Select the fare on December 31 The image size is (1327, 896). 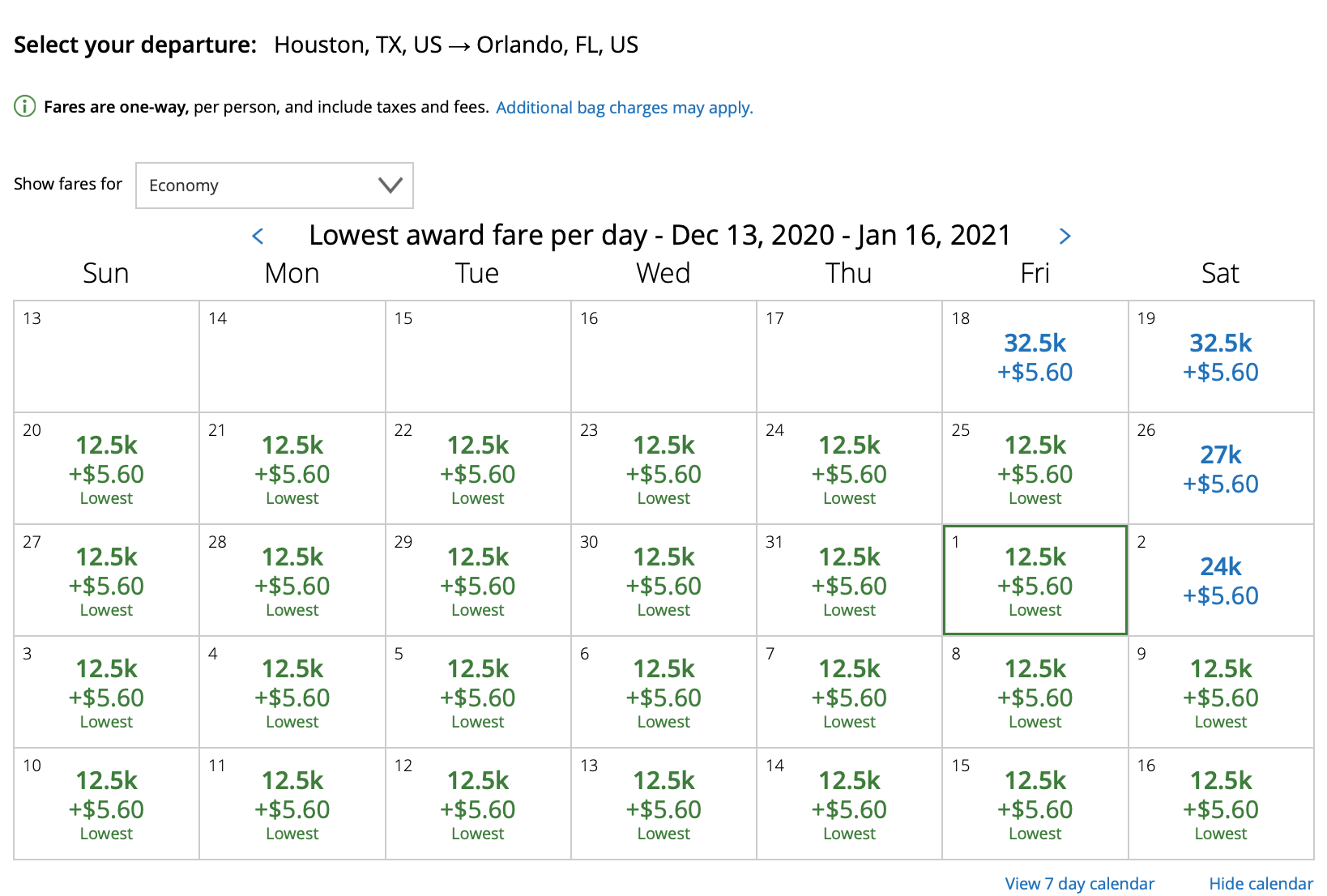[x=848, y=579]
